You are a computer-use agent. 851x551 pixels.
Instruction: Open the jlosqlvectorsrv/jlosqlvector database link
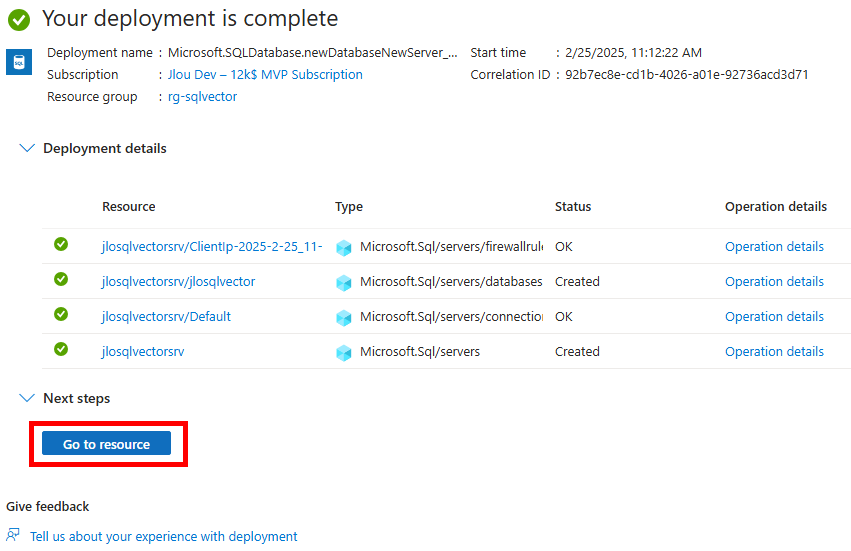coord(179,281)
